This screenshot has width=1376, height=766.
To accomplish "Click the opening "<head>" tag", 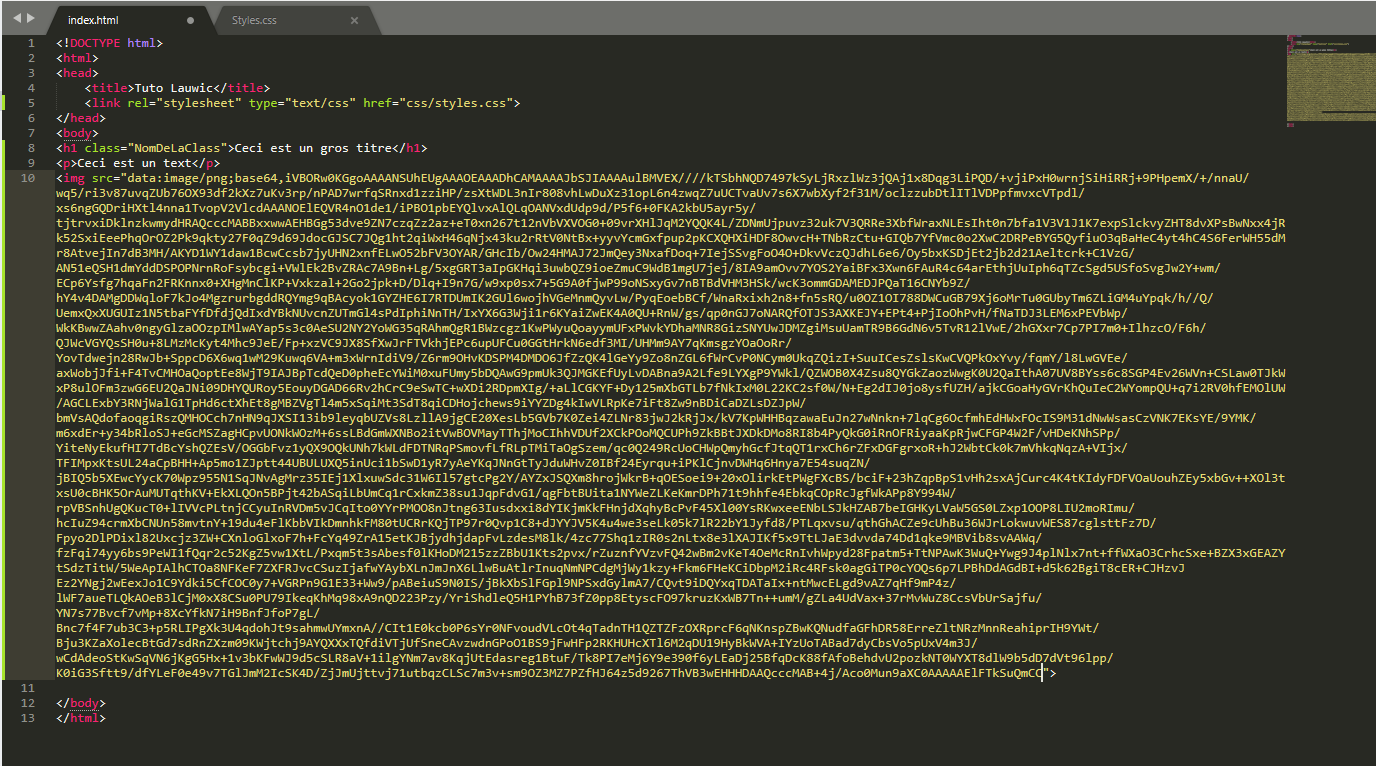I will [x=77, y=73].
